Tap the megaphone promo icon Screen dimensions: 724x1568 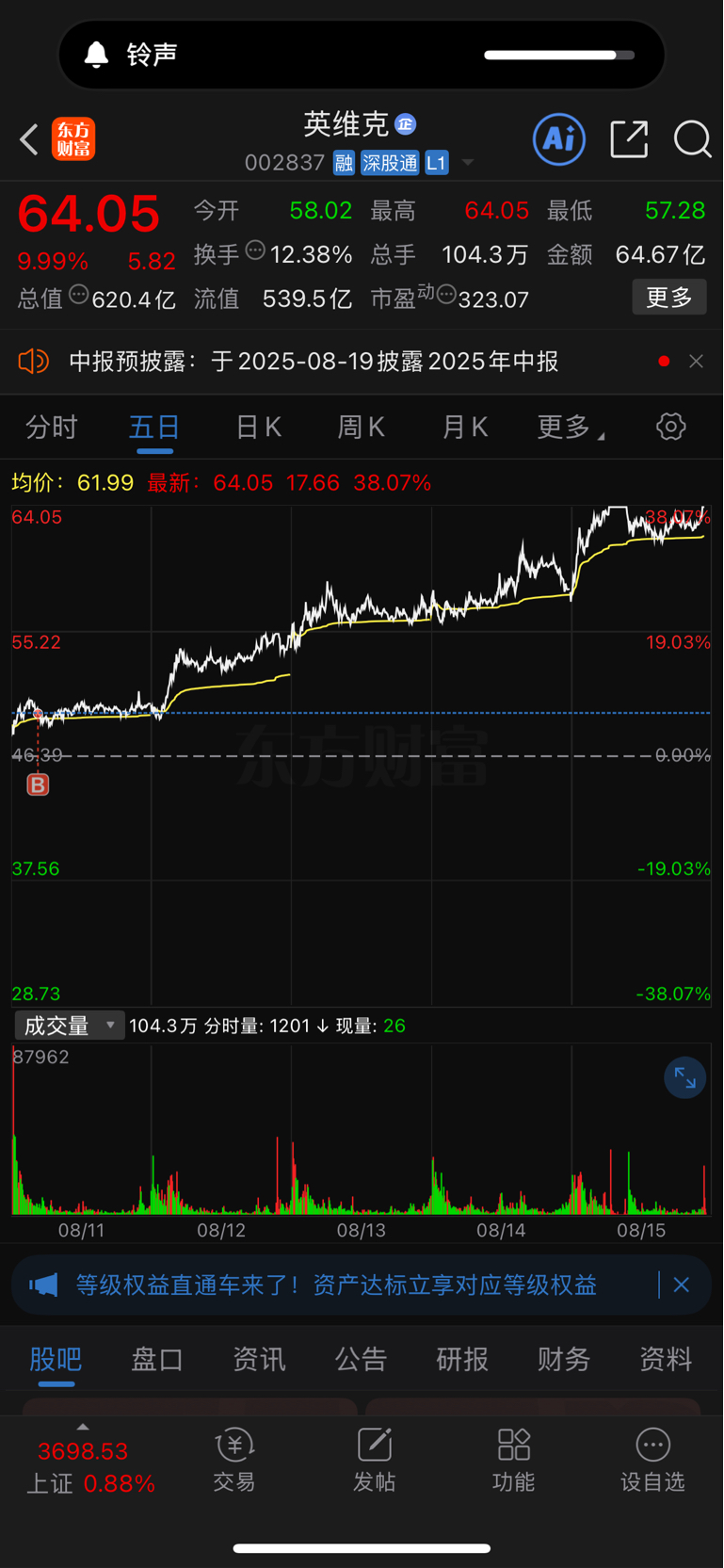click(43, 1285)
